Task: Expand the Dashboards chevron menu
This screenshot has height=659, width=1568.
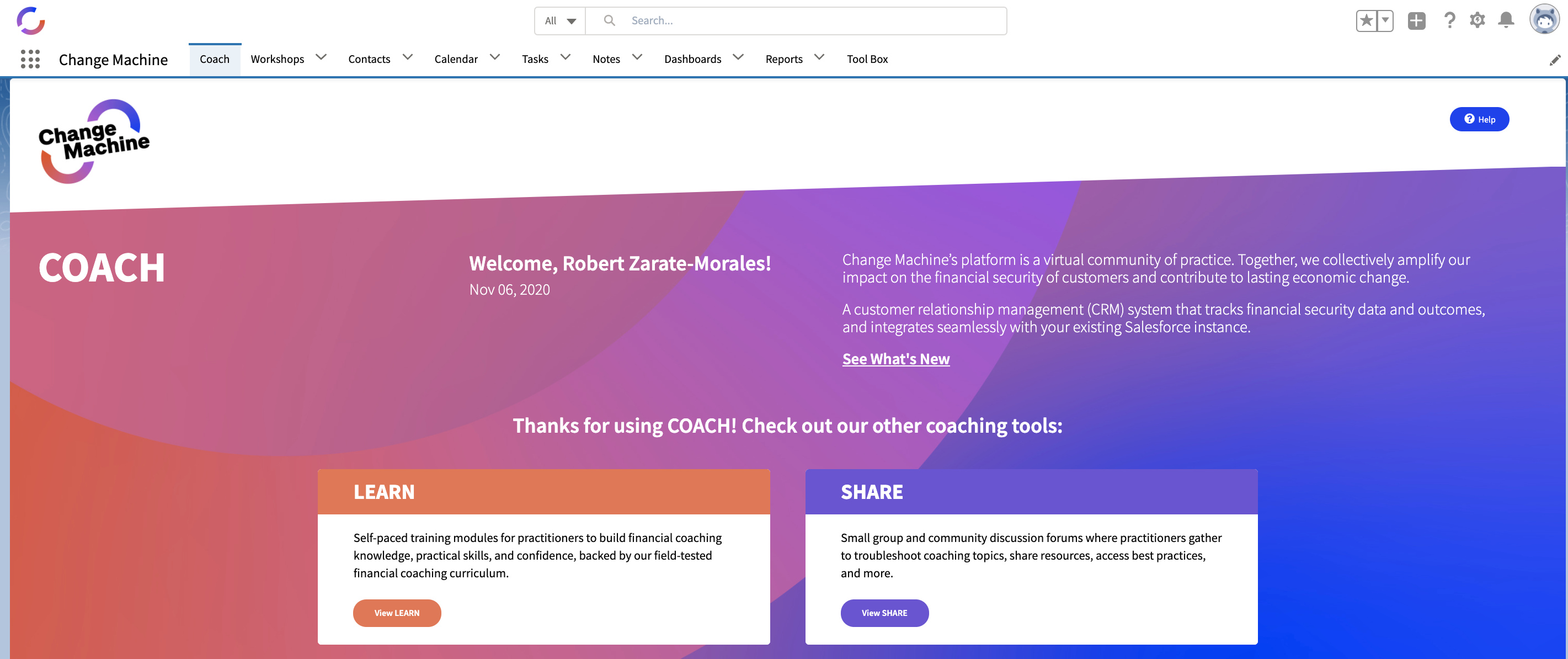Action: click(738, 58)
